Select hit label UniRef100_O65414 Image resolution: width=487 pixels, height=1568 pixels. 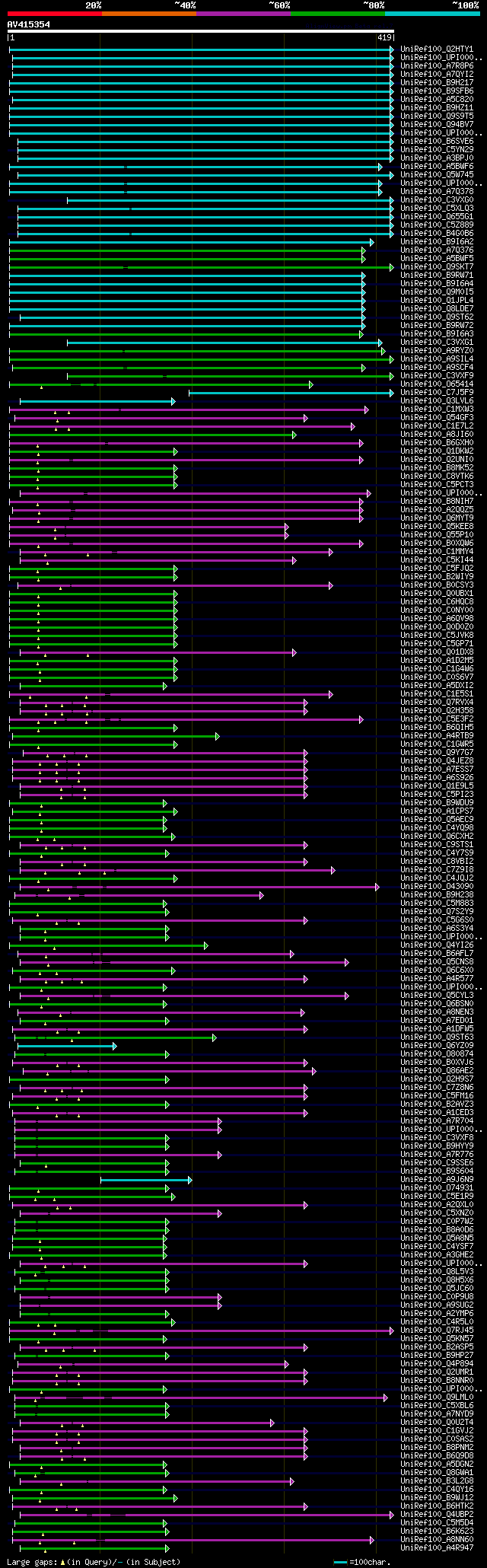point(437,384)
